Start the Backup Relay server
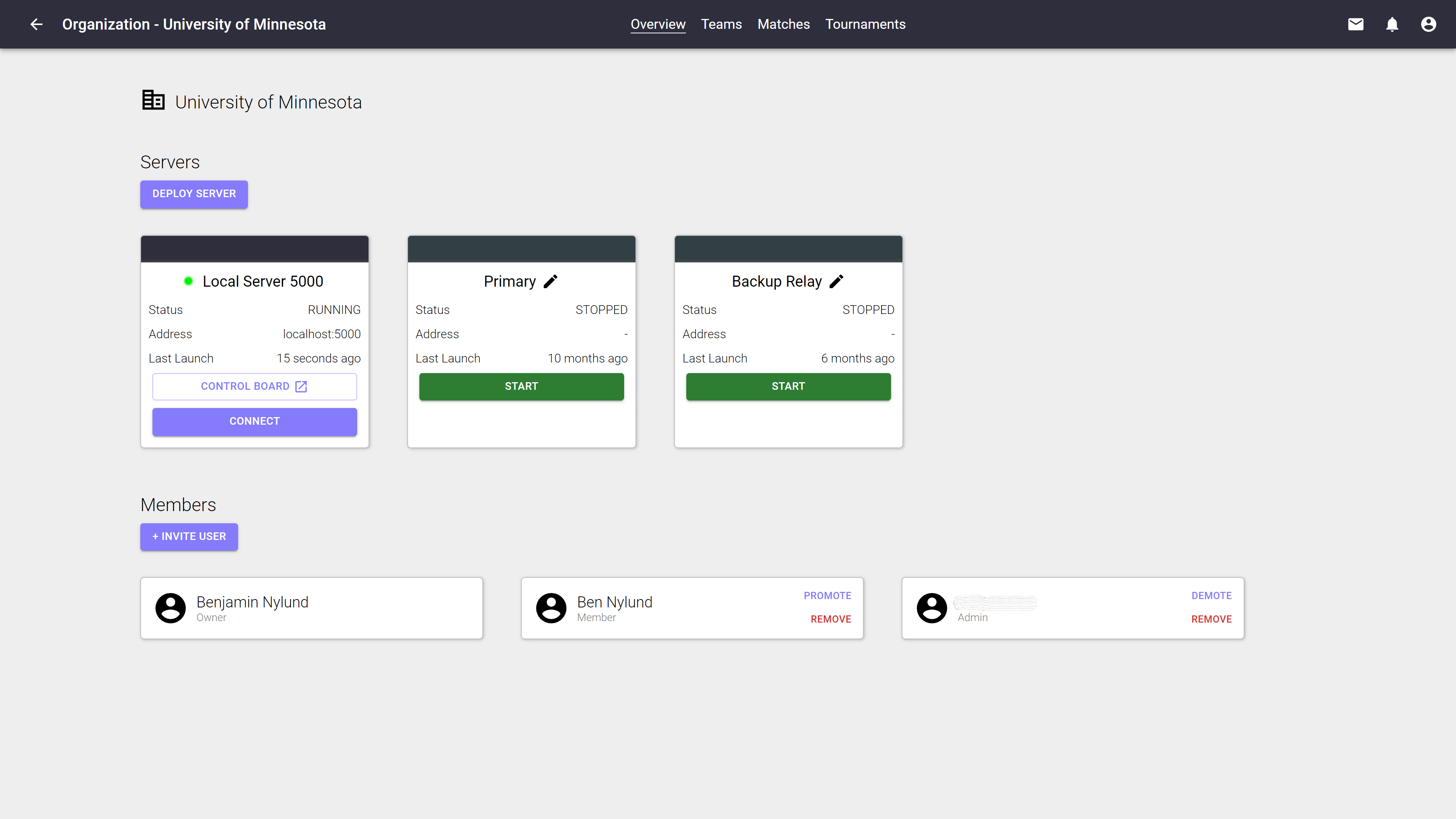Image resolution: width=1456 pixels, height=819 pixels. [789, 387]
